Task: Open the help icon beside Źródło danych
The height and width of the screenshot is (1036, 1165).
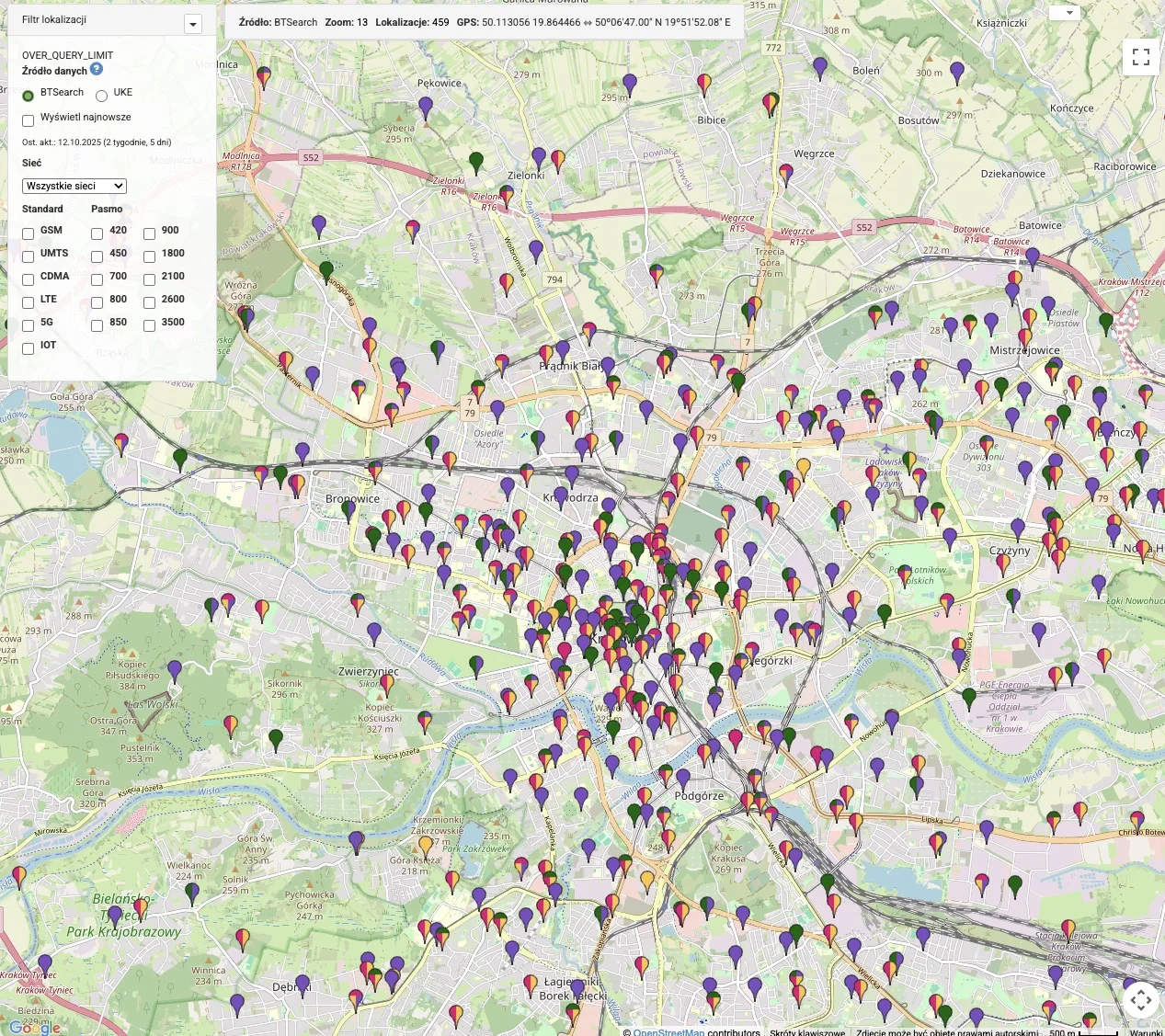Action: click(x=97, y=69)
